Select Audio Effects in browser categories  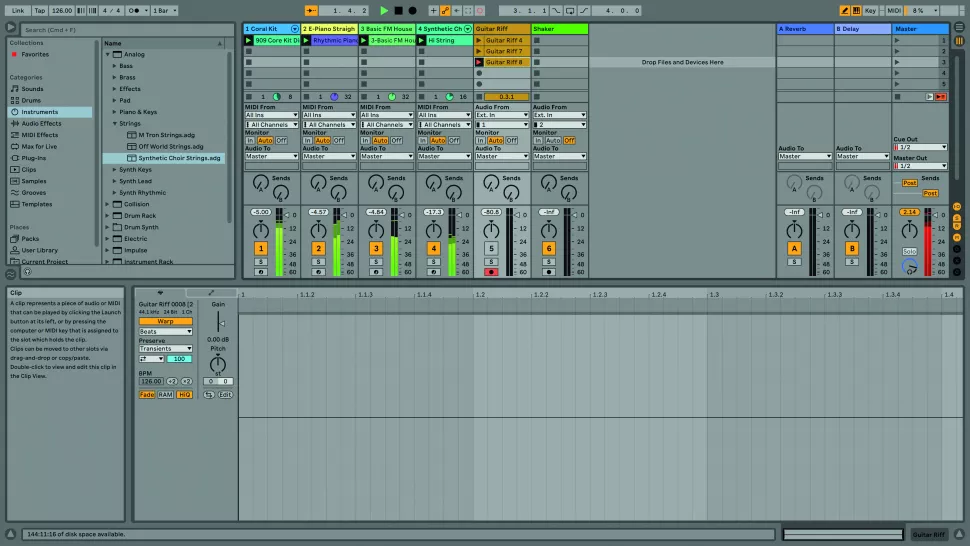[x=41, y=123]
